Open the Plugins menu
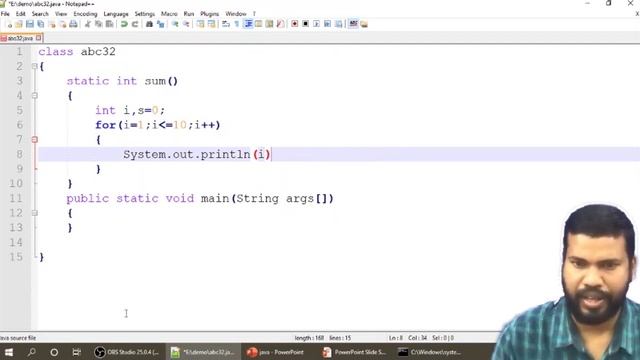The width and height of the screenshot is (640, 360). click(209, 14)
